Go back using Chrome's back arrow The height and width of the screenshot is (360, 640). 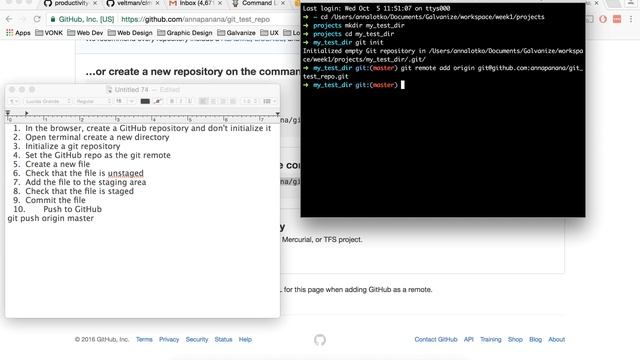[9, 19]
